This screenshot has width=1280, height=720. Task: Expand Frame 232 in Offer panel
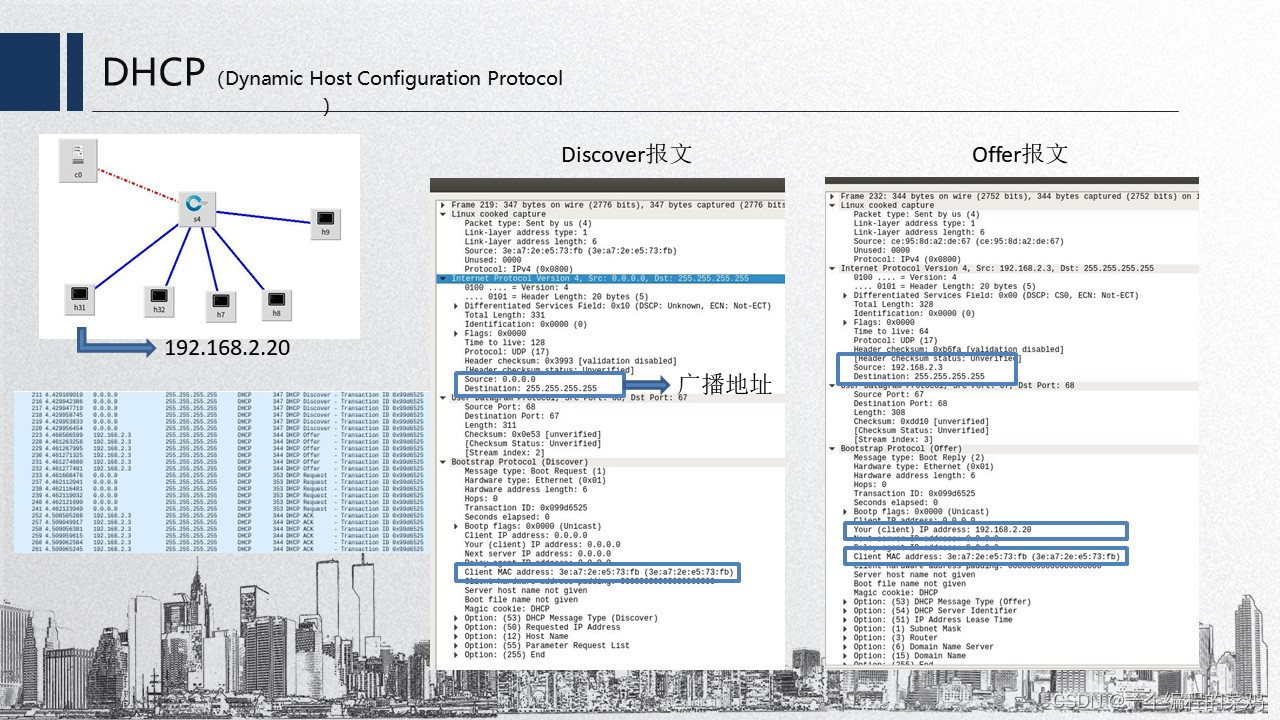point(832,196)
